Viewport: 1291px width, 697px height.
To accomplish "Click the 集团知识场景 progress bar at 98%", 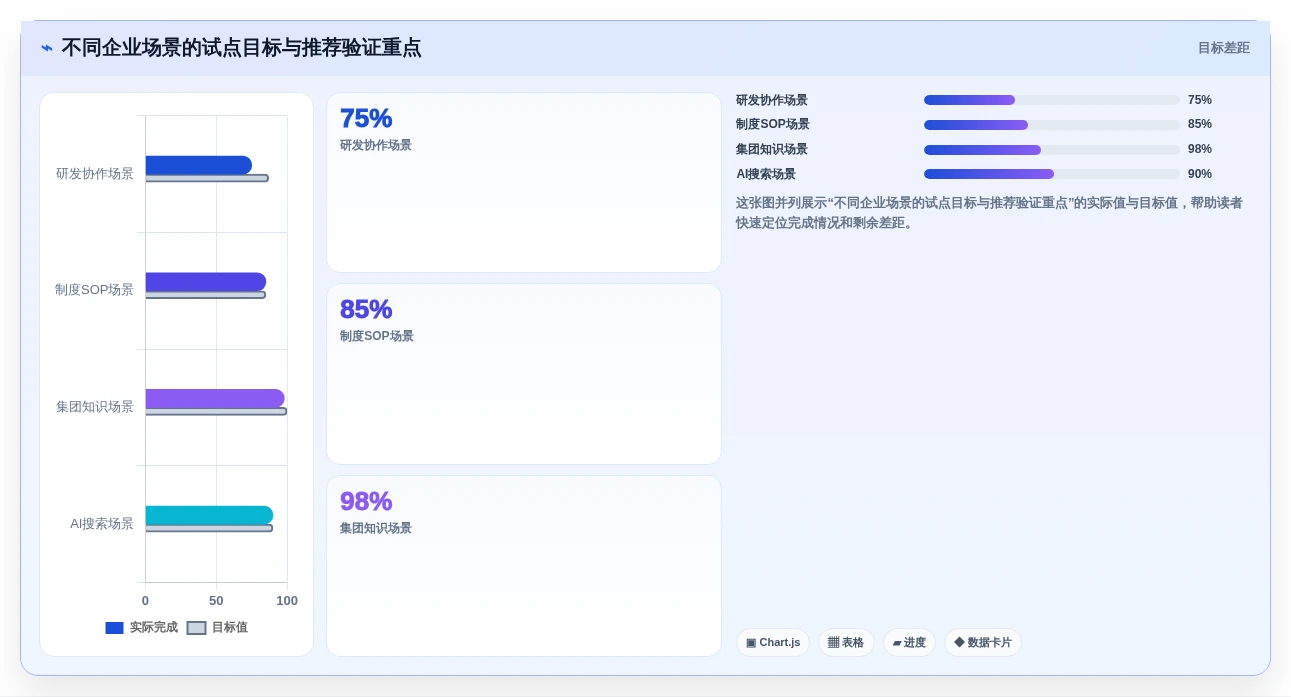I will pos(1052,150).
